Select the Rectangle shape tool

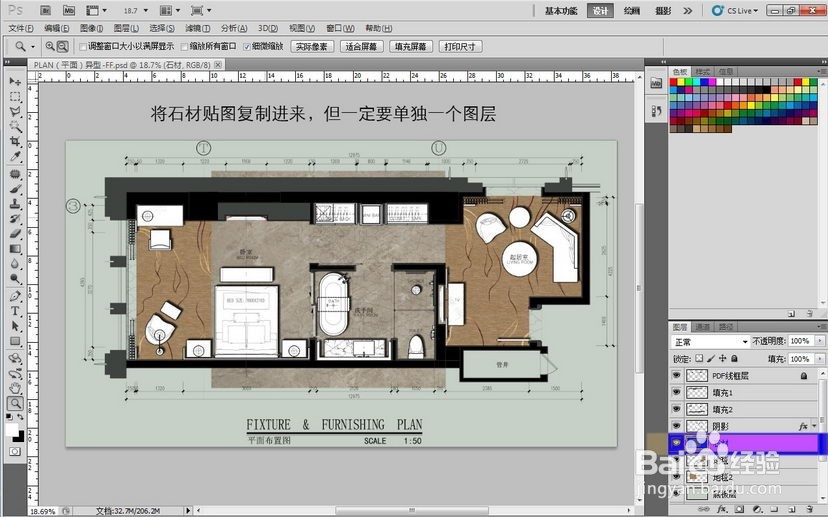[x=15, y=341]
